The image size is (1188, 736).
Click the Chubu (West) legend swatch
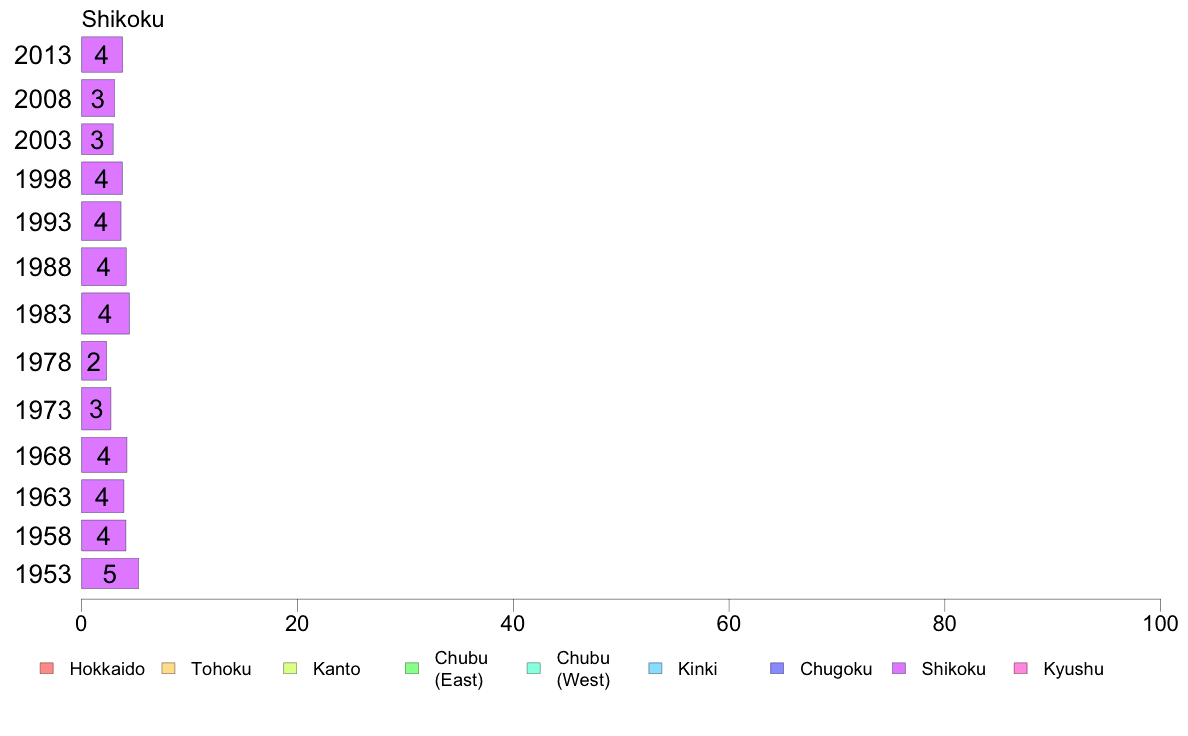click(x=533, y=669)
